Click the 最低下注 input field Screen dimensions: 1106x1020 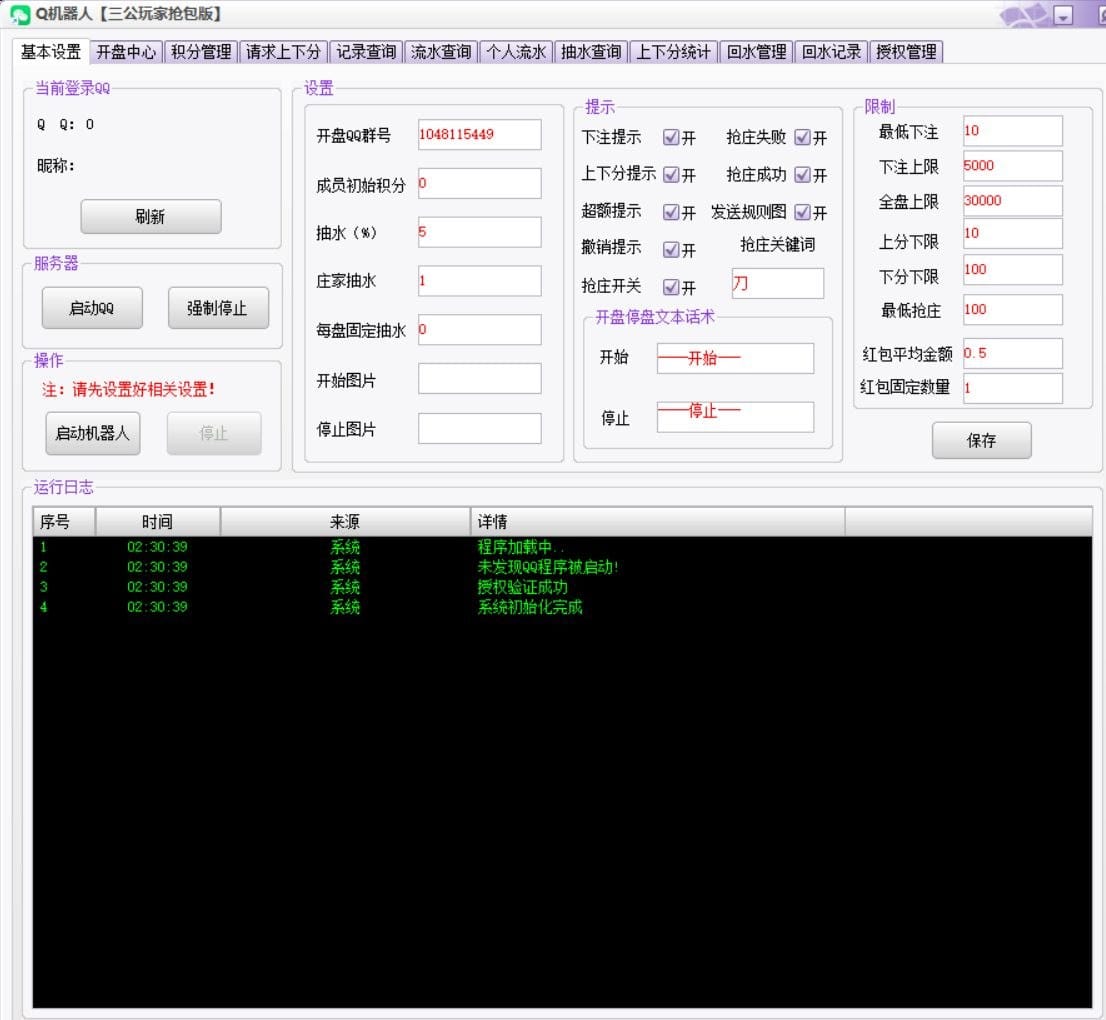pos(1012,131)
